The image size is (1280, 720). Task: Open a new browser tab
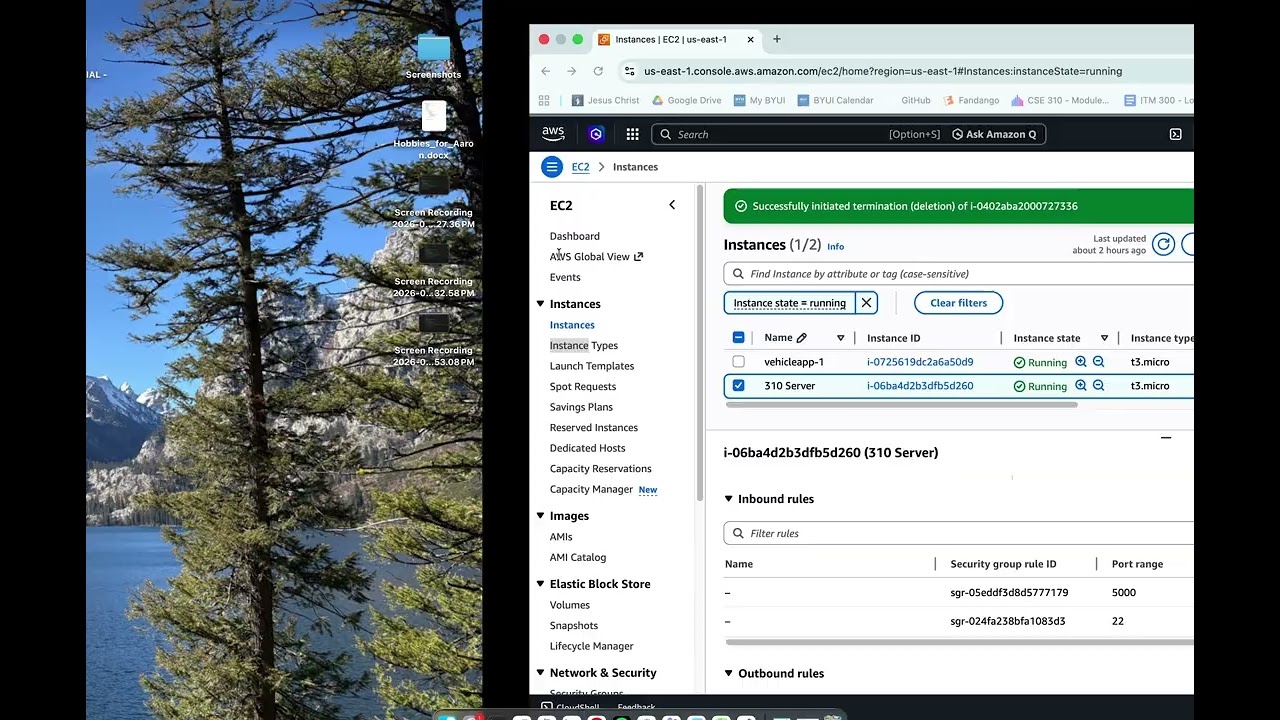pyautogui.click(x=777, y=39)
